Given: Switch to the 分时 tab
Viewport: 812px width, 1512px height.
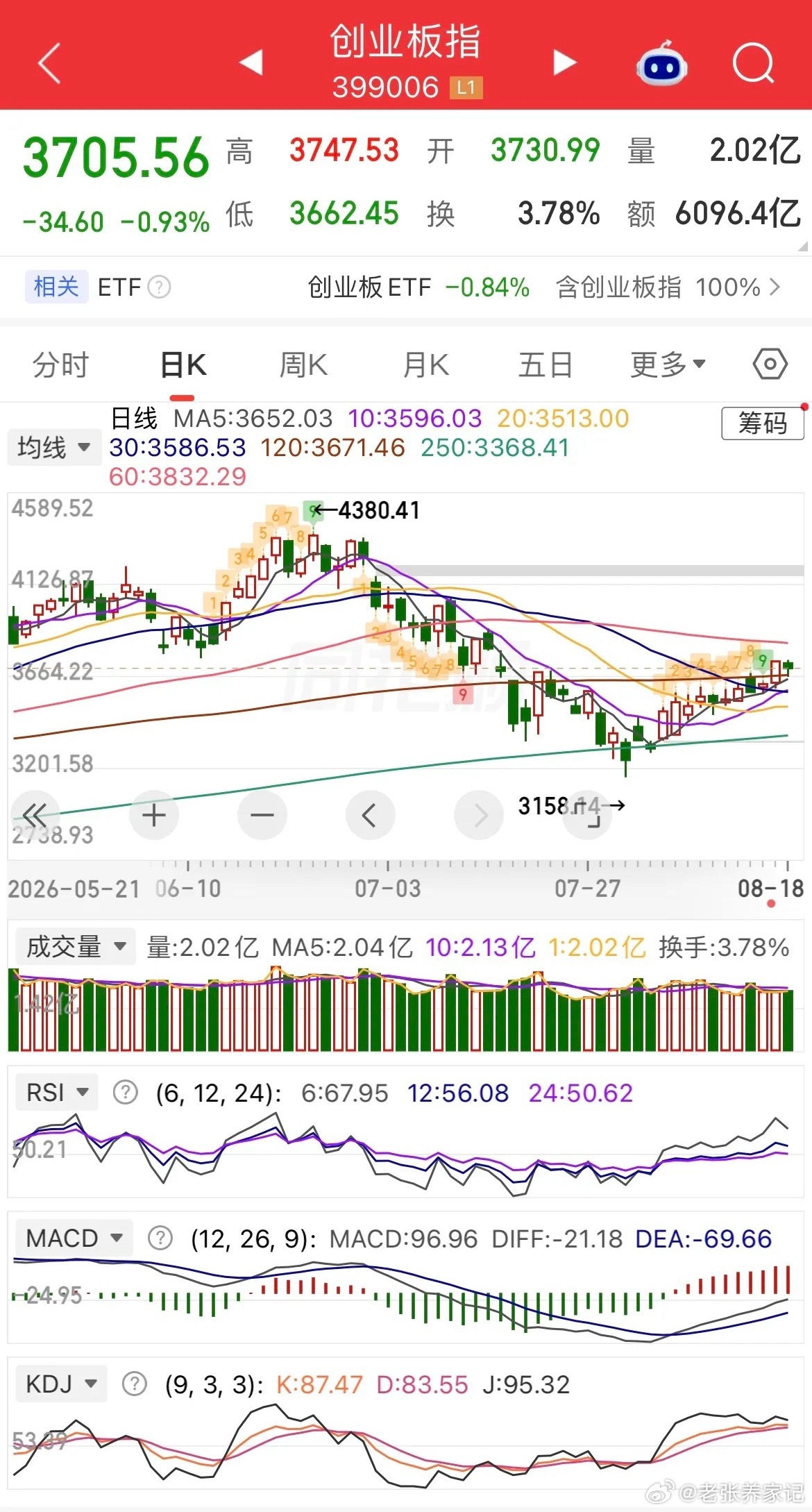Looking at the screenshot, I should coord(61,364).
